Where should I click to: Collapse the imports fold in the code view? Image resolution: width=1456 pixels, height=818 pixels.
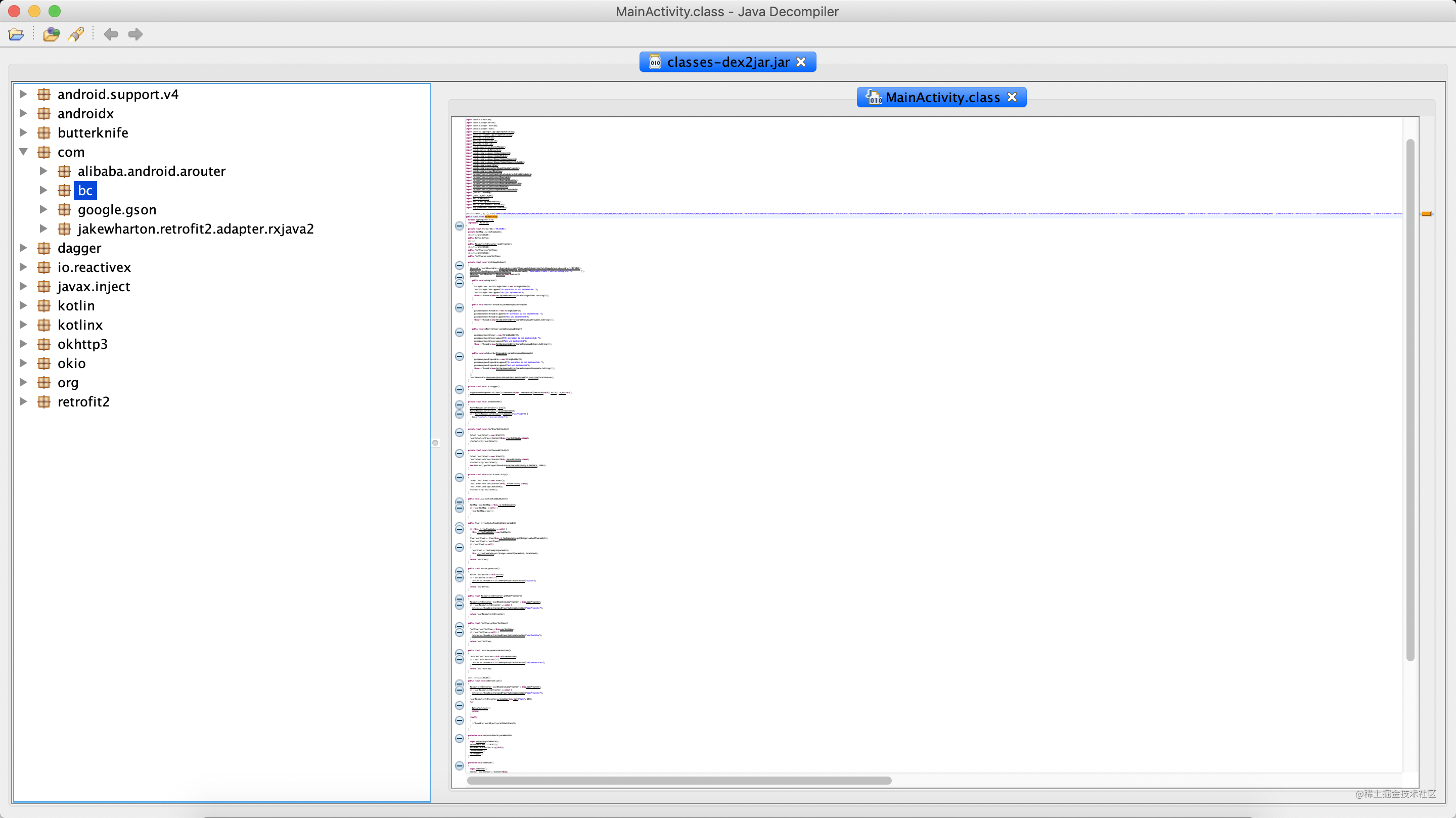click(459, 225)
